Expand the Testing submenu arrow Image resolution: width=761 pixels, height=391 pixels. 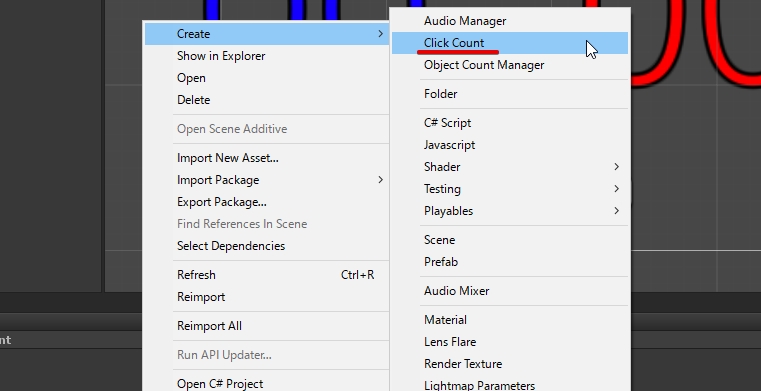tap(616, 189)
